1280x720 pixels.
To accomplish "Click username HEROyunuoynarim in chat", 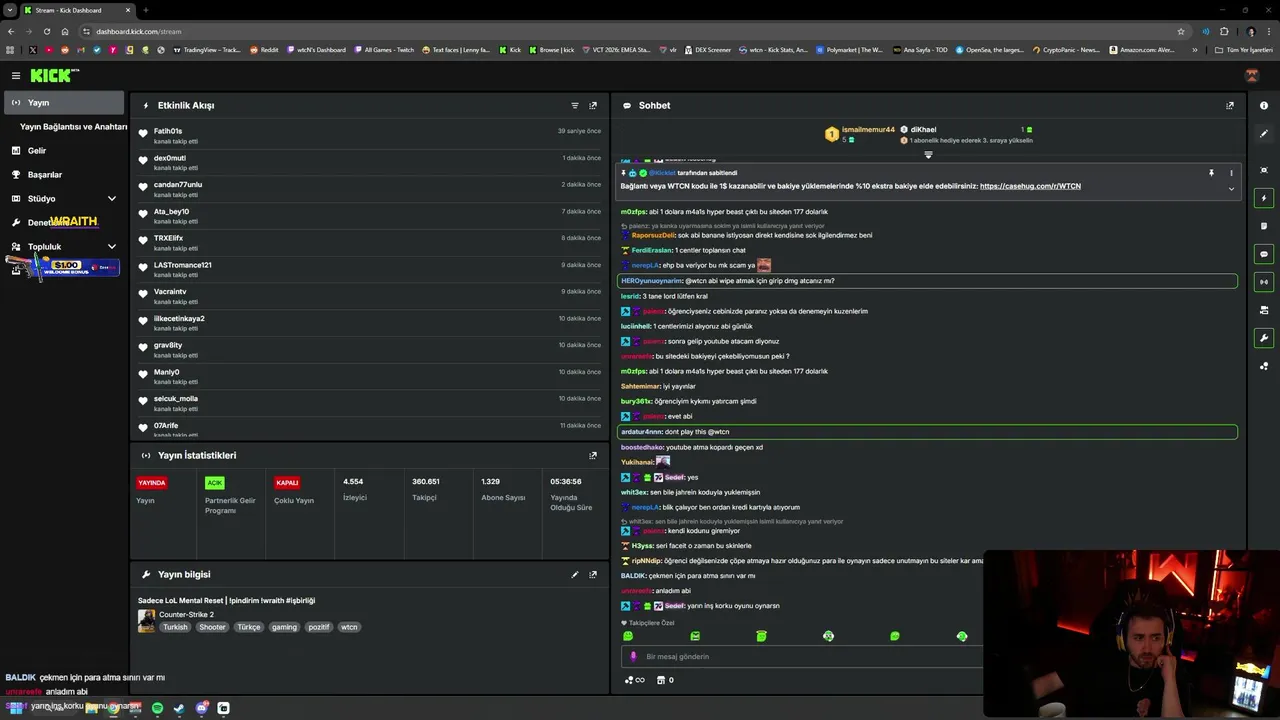I will (x=651, y=281).
